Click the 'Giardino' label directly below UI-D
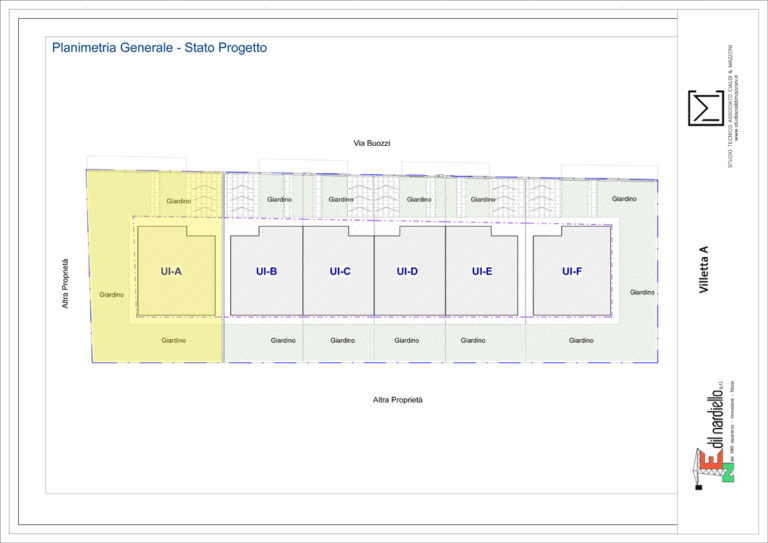Image resolution: width=768 pixels, height=543 pixels. (407, 340)
